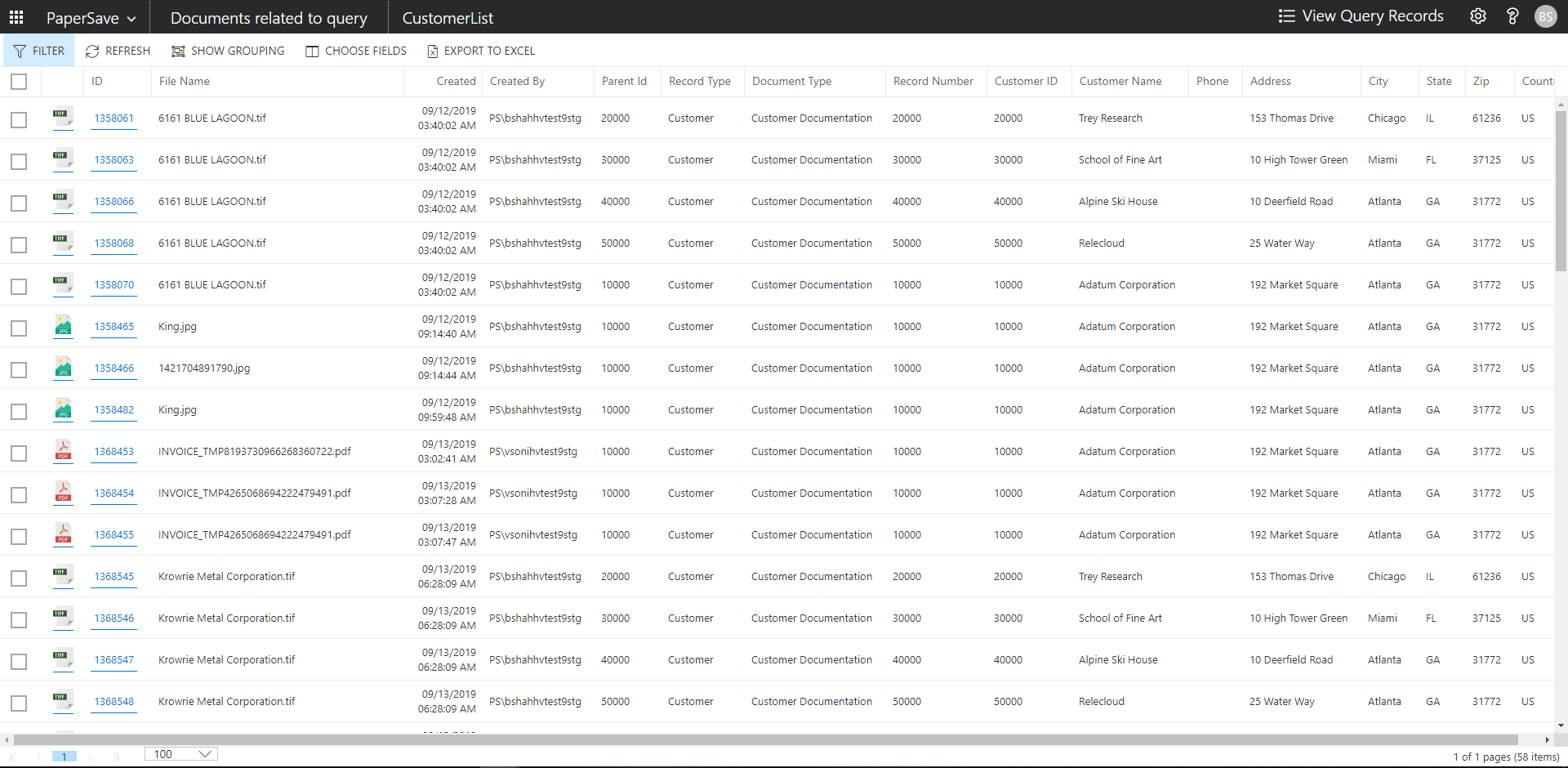Click the Show Grouping button

228,51
